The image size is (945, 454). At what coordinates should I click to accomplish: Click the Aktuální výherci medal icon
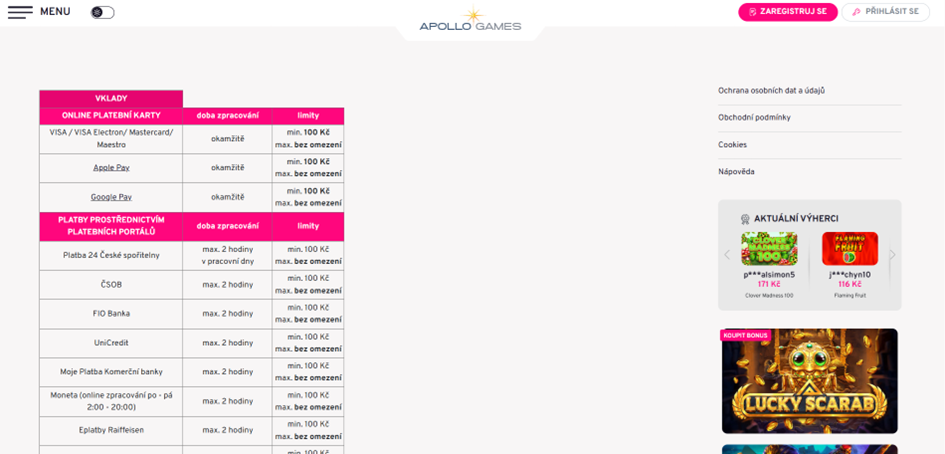click(x=745, y=219)
